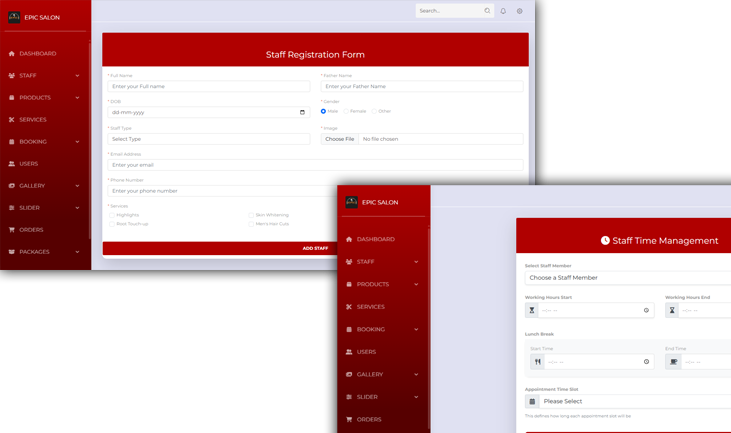This screenshot has height=433, width=731.
Task: Click the Add Staff button
Action: pos(315,248)
